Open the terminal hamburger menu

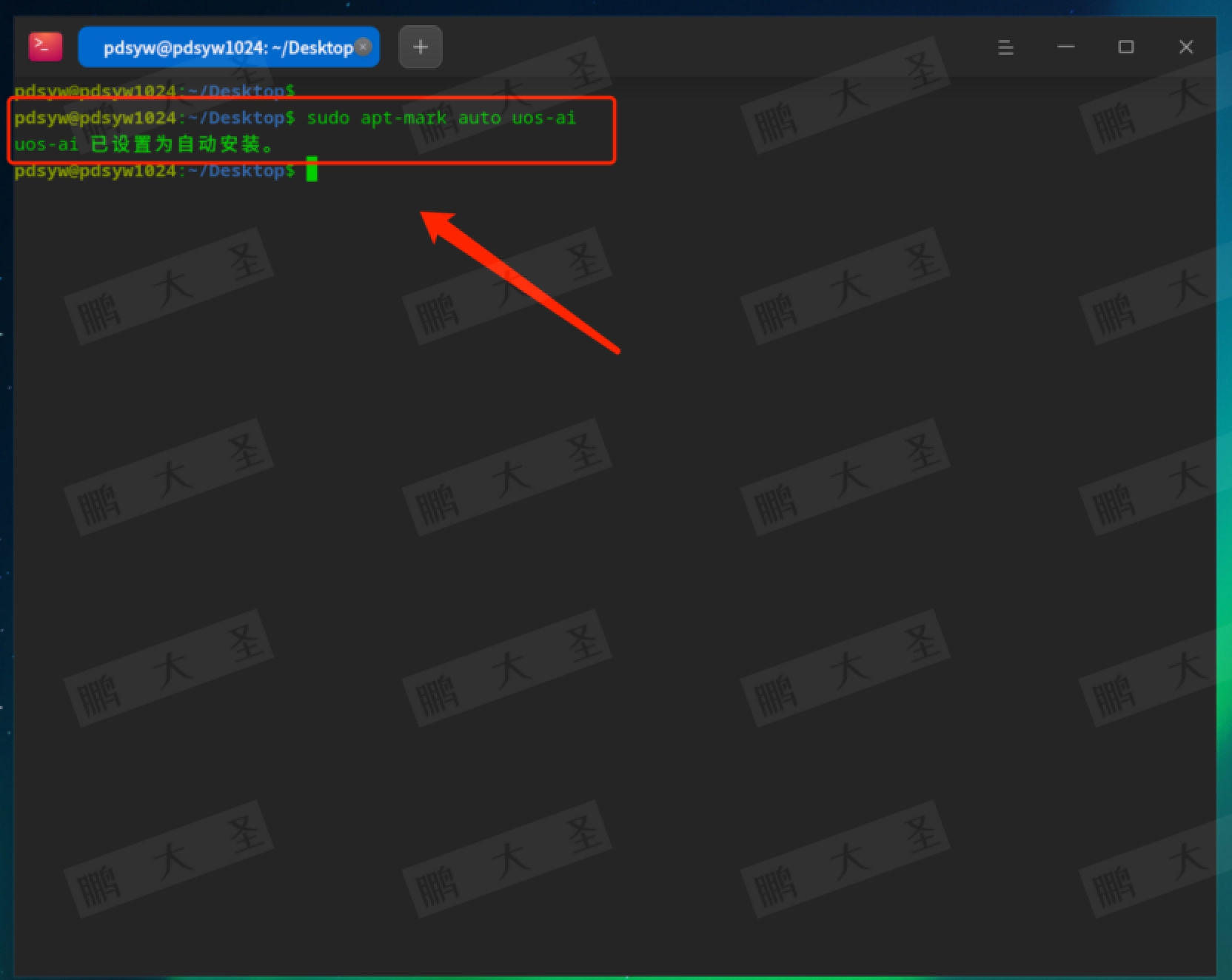tap(1005, 47)
